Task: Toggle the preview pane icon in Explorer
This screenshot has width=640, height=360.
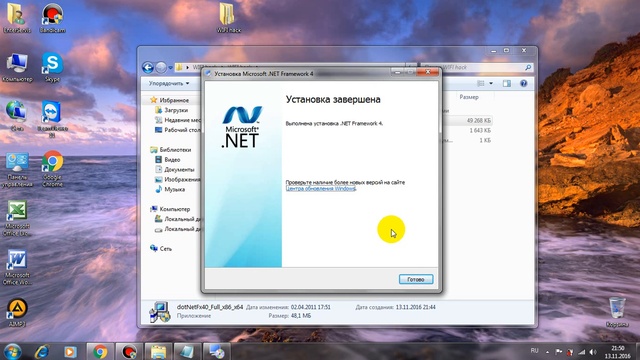Action: [x=507, y=83]
